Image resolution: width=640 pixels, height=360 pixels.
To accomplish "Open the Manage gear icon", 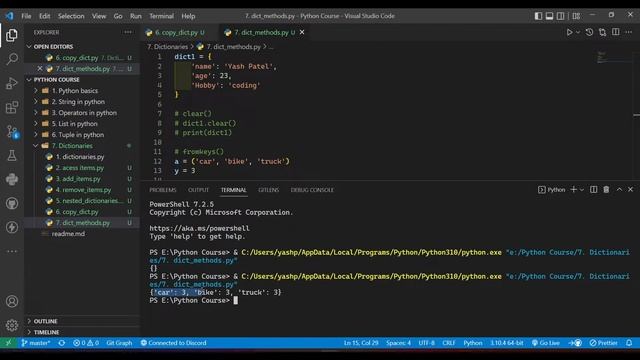I will point(12,325).
